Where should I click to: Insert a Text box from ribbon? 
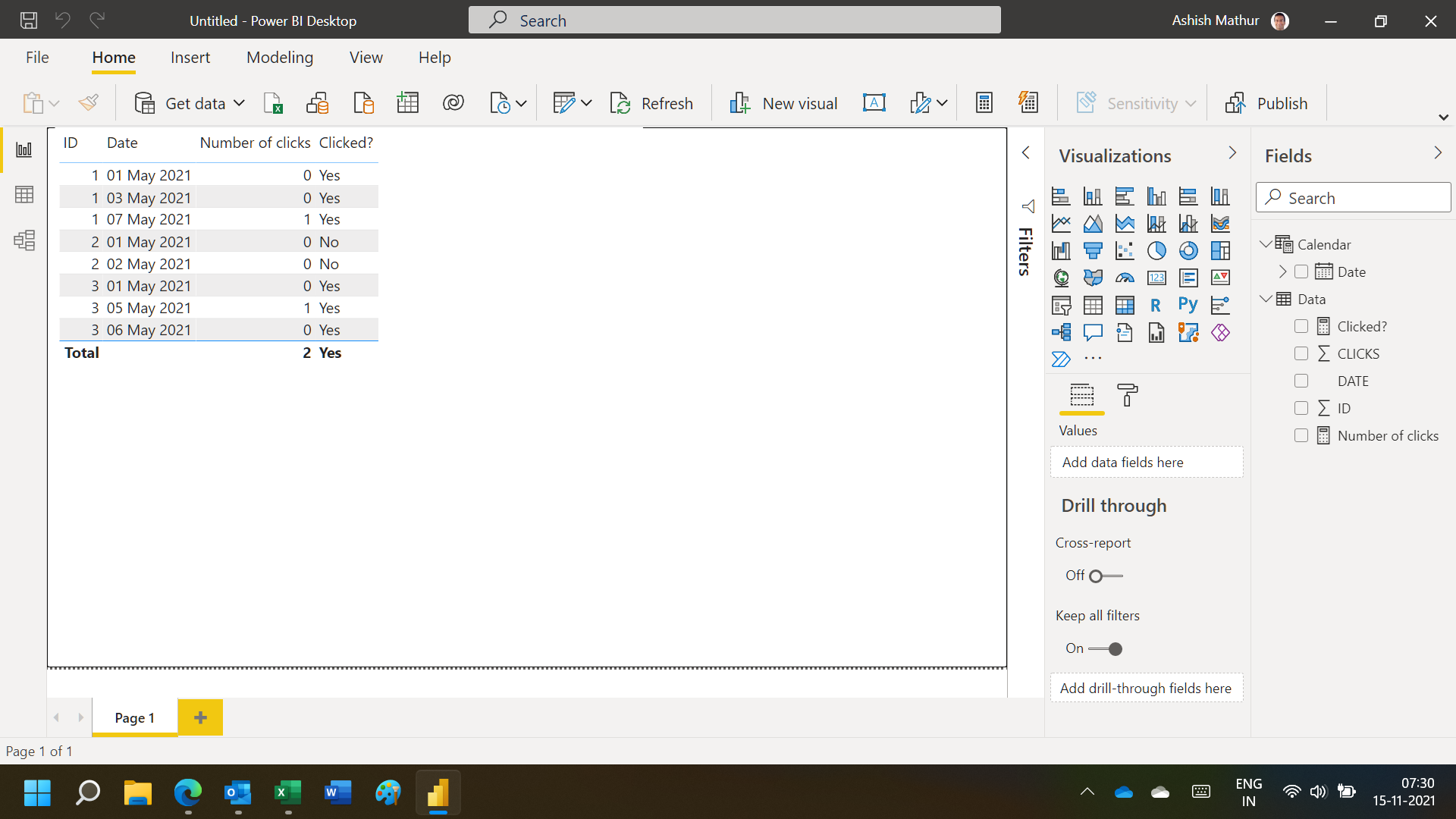874,103
